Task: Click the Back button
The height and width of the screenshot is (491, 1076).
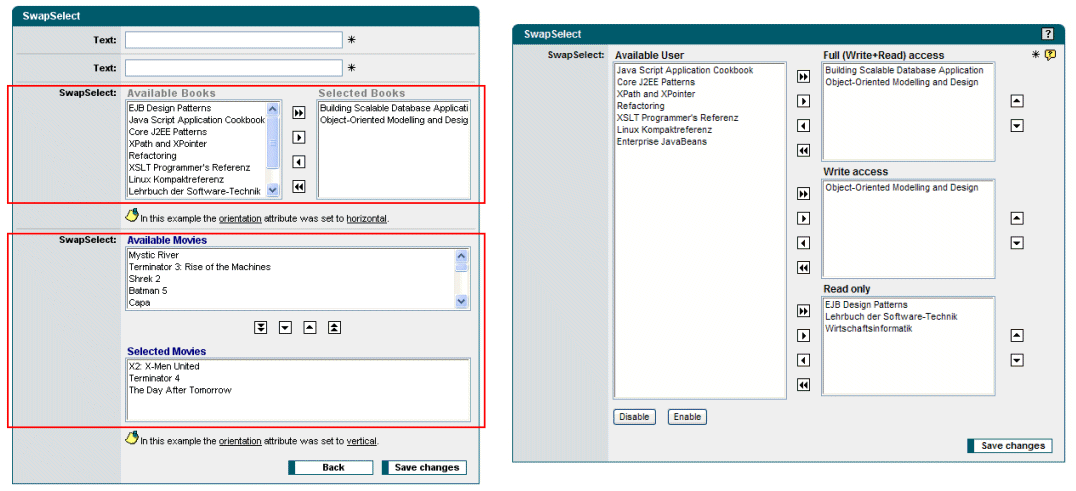Action: point(332,467)
